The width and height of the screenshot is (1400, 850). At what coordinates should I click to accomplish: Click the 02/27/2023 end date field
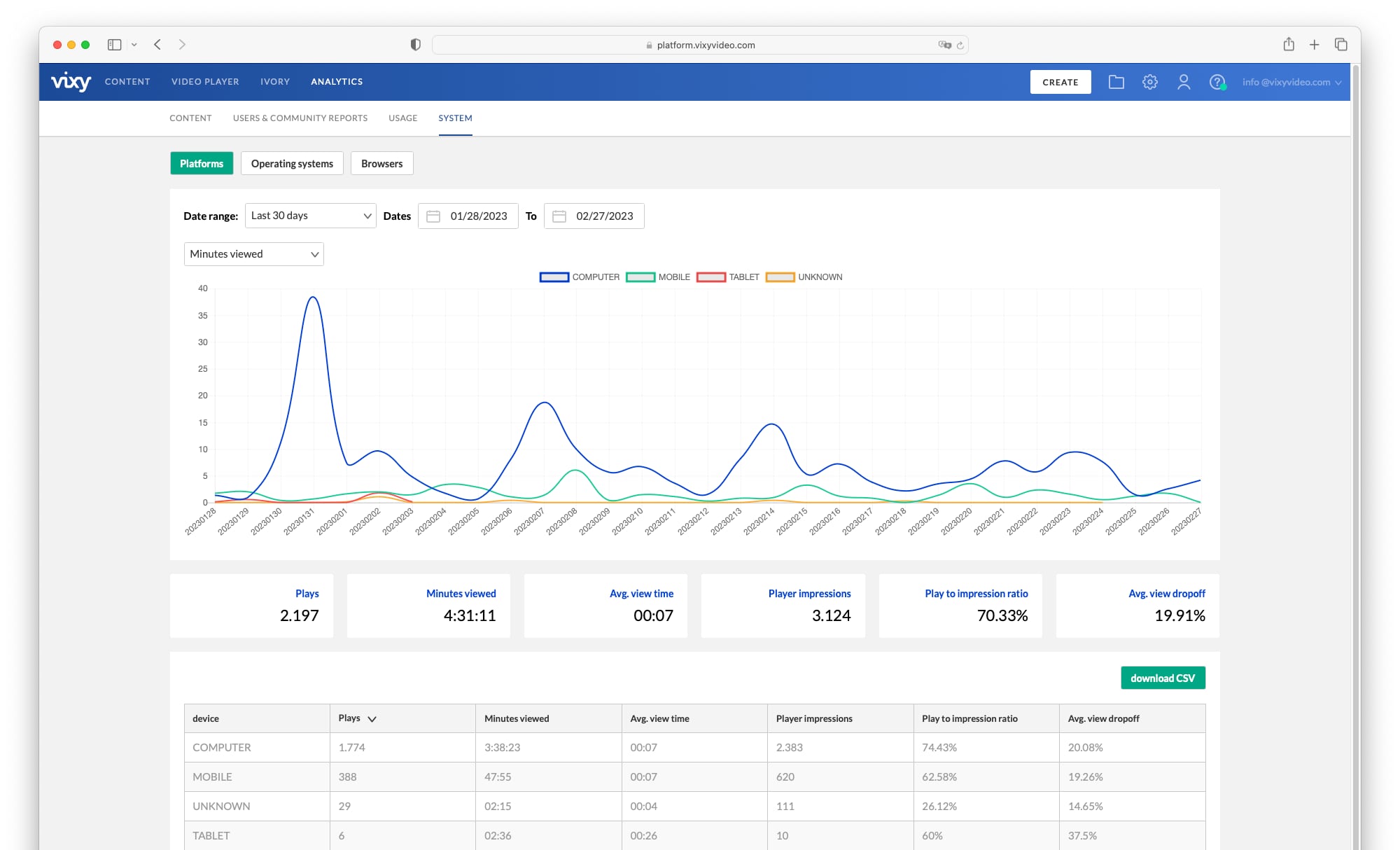[594, 216]
